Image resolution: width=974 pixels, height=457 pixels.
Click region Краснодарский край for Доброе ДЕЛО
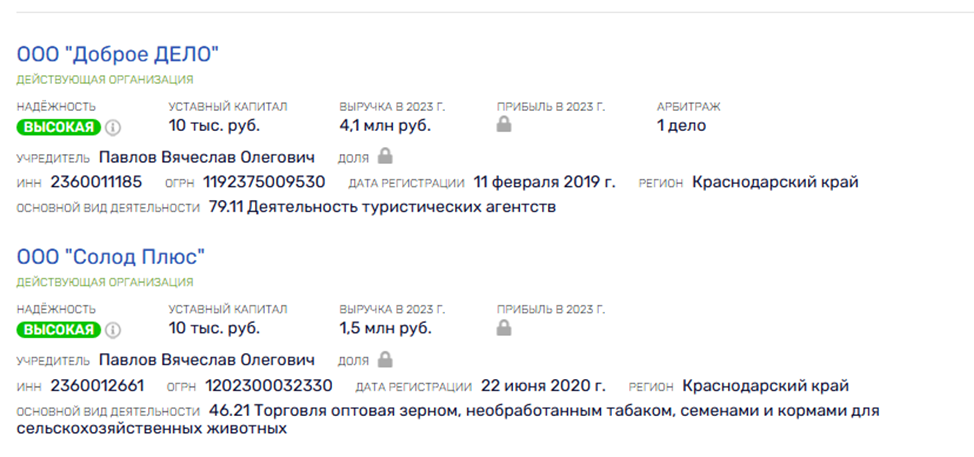(775, 182)
